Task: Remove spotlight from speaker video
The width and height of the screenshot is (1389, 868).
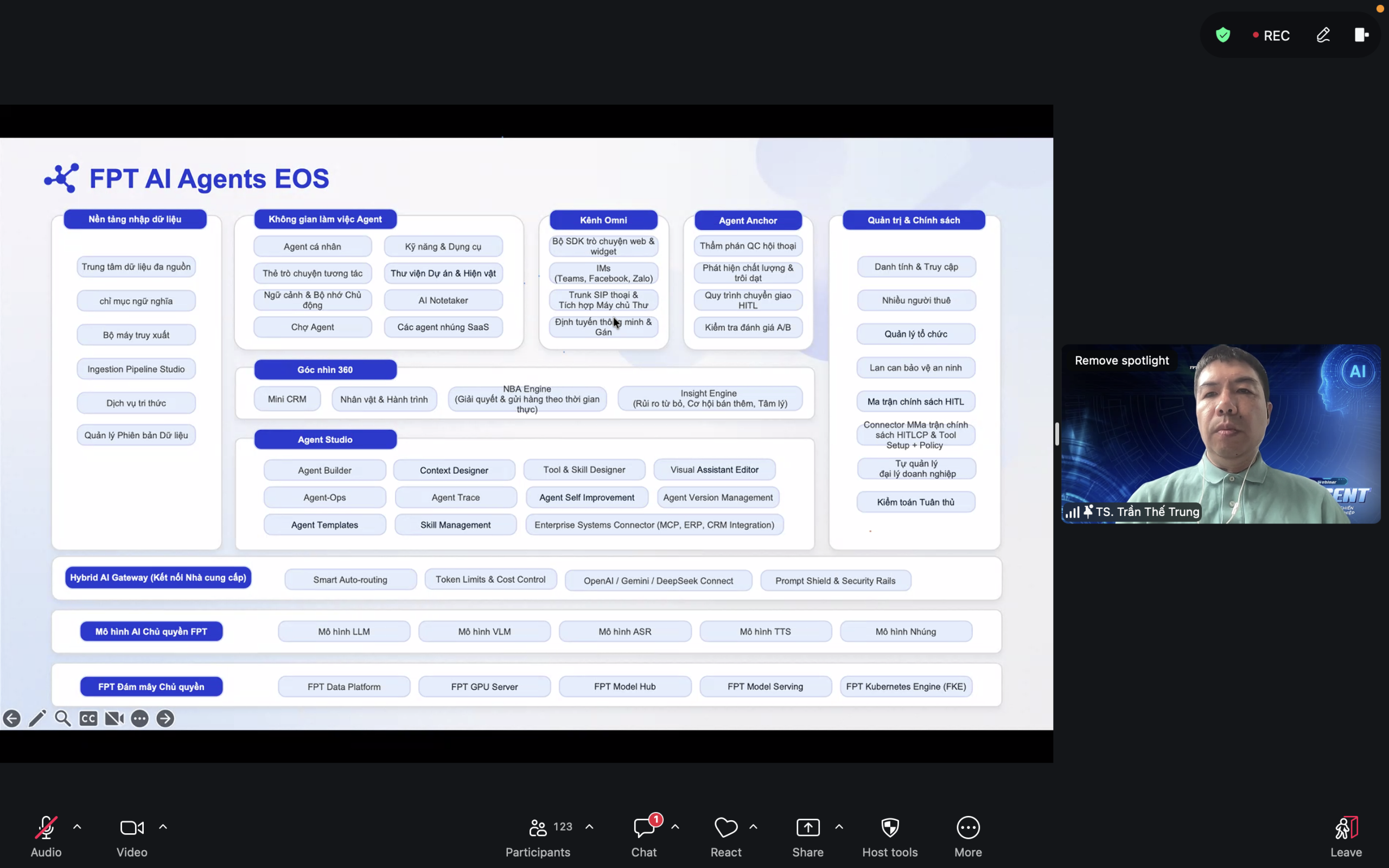Action: coord(1122,361)
